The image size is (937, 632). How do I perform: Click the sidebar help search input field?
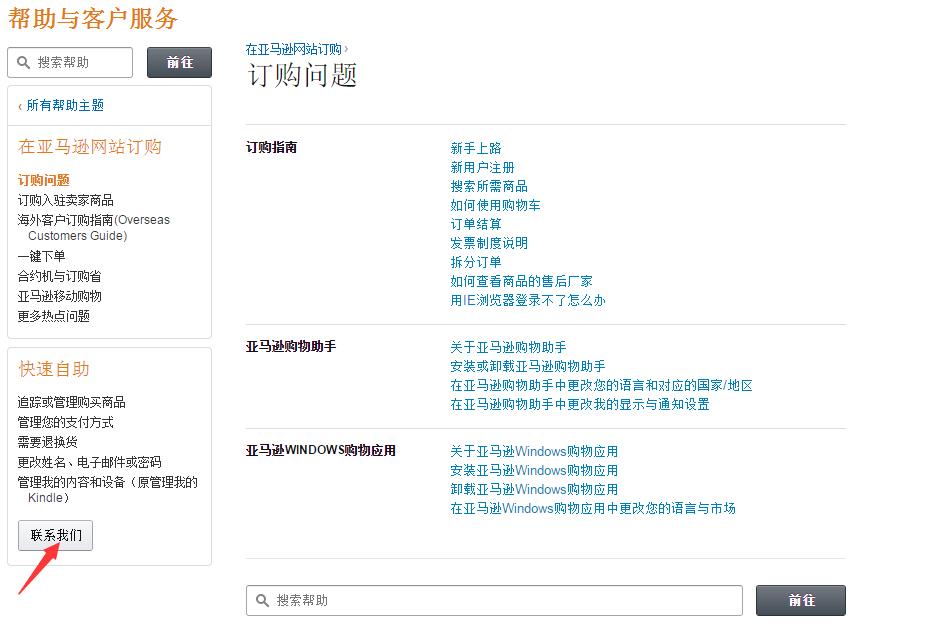point(70,62)
